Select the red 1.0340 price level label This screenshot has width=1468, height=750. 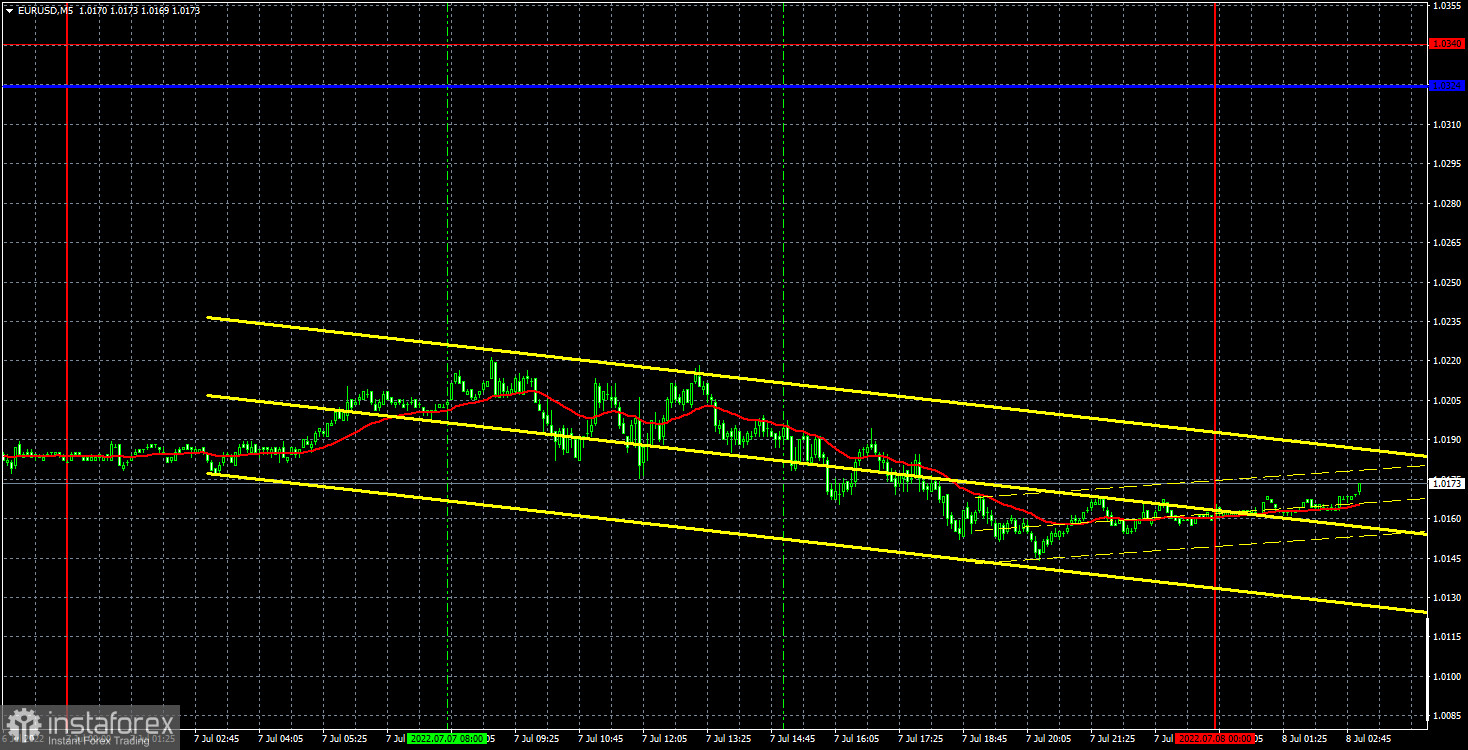(x=1448, y=44)
